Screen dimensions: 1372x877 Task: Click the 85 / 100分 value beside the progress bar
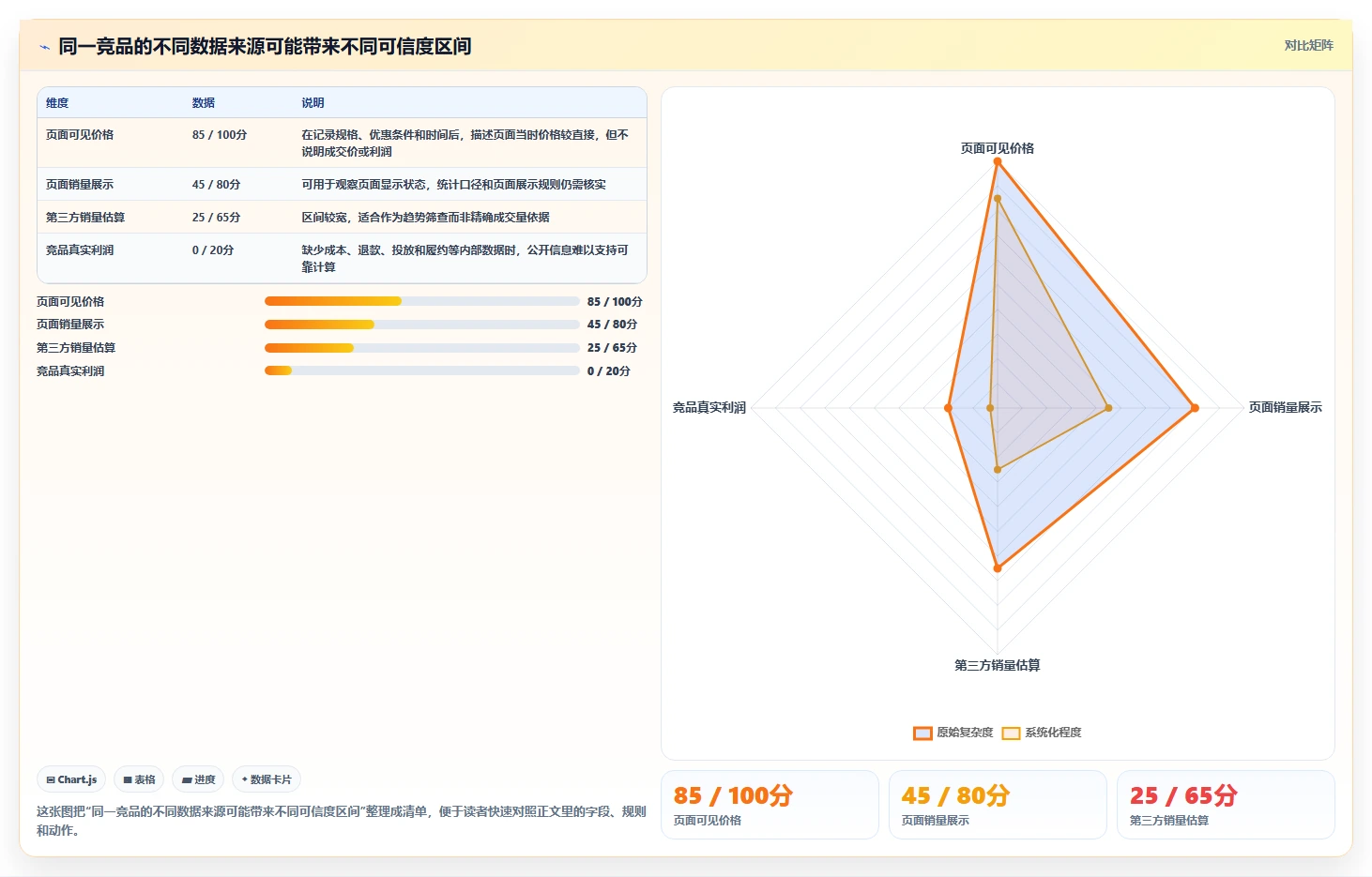click(x=615, y=302)
